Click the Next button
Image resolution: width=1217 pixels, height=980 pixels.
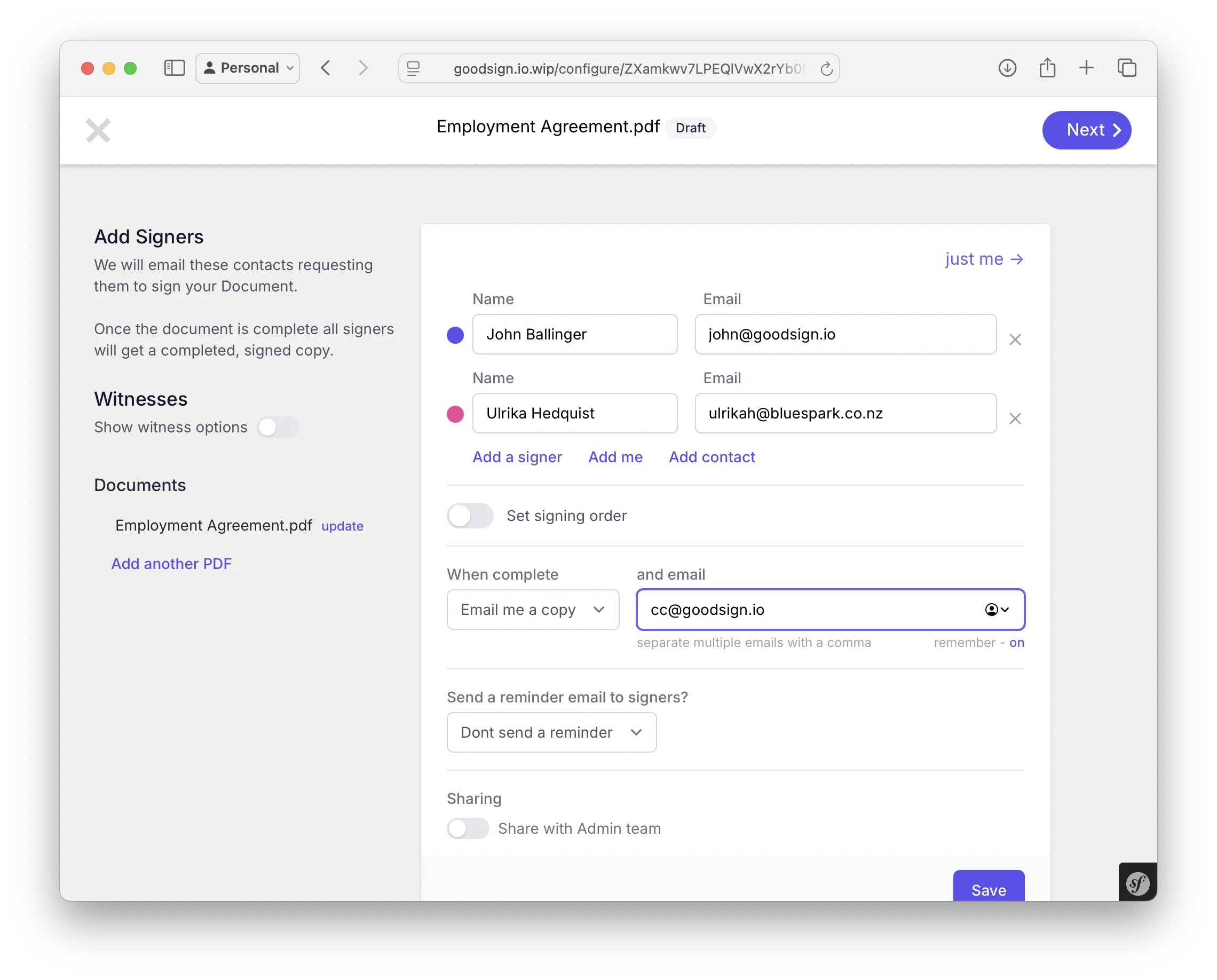point(1086,130)
